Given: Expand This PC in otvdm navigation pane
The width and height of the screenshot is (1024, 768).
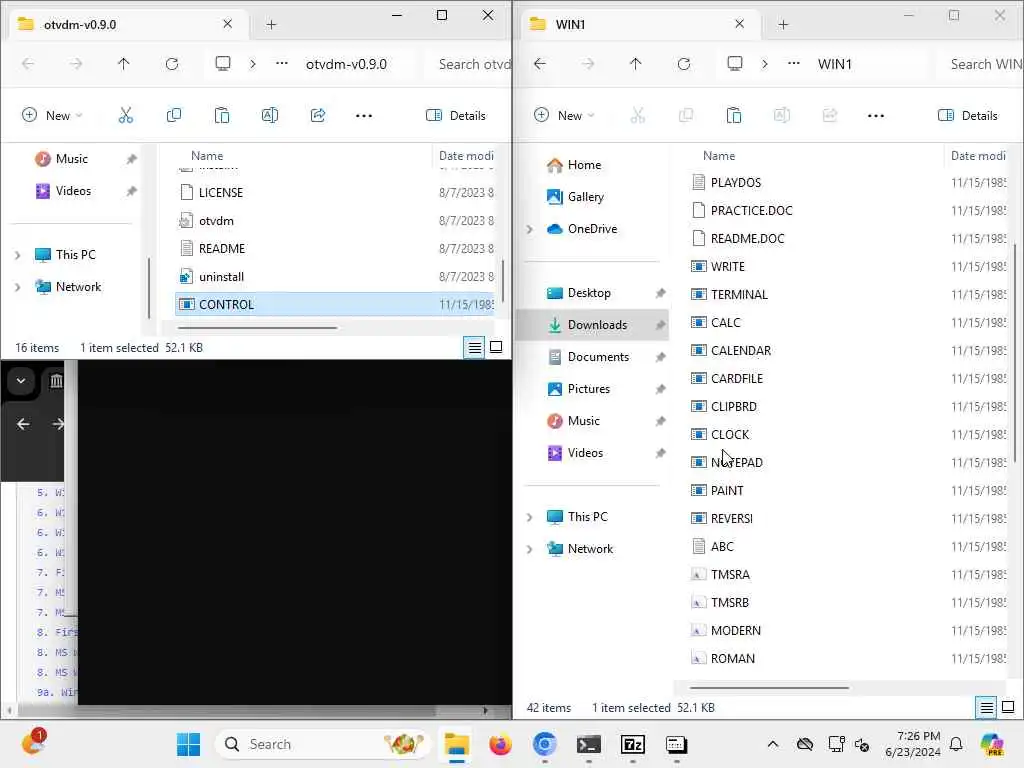Looking at the screenshot, I should coord(18,255).
